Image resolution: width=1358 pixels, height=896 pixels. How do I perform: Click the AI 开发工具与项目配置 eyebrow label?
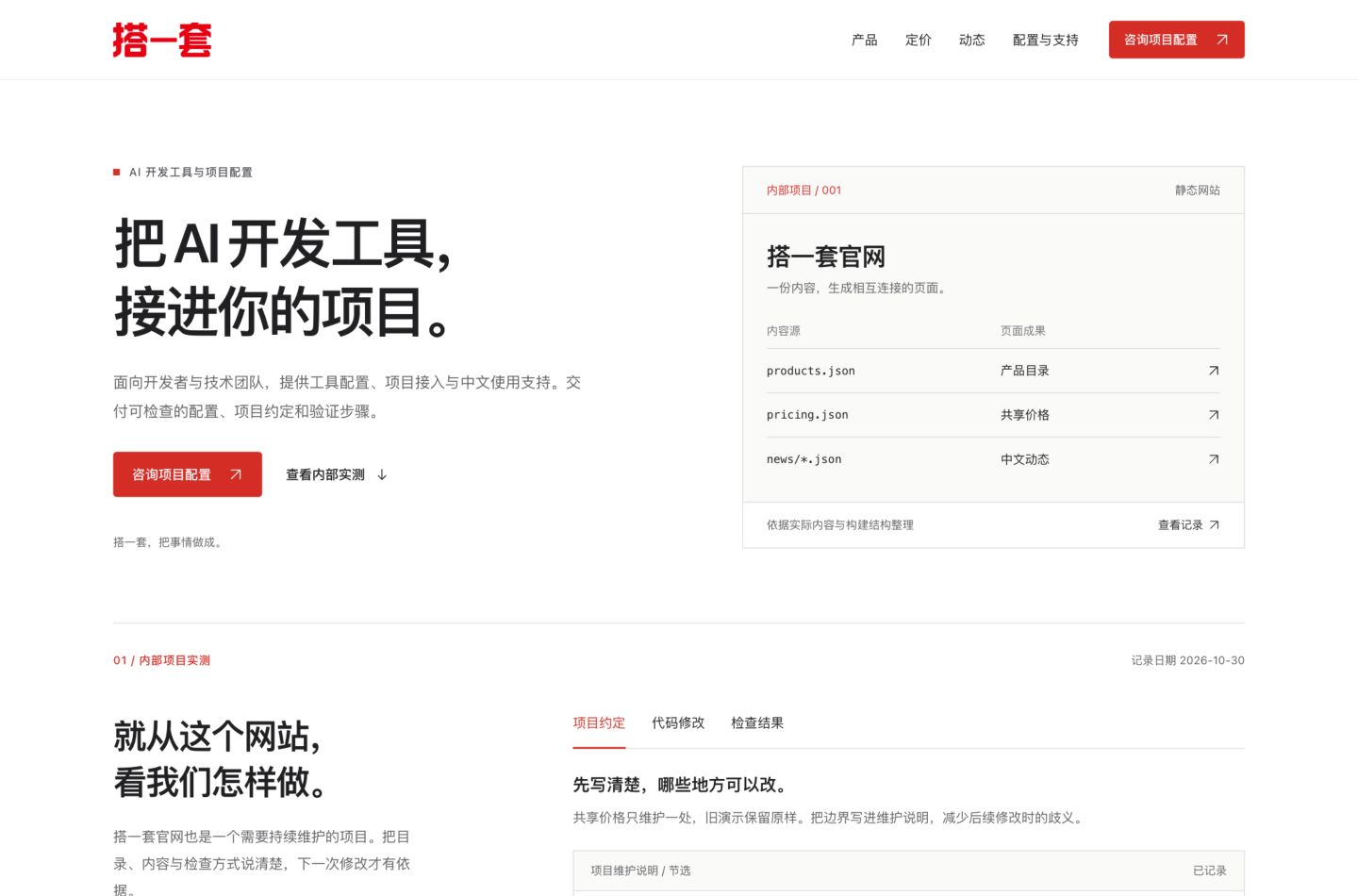190,173
